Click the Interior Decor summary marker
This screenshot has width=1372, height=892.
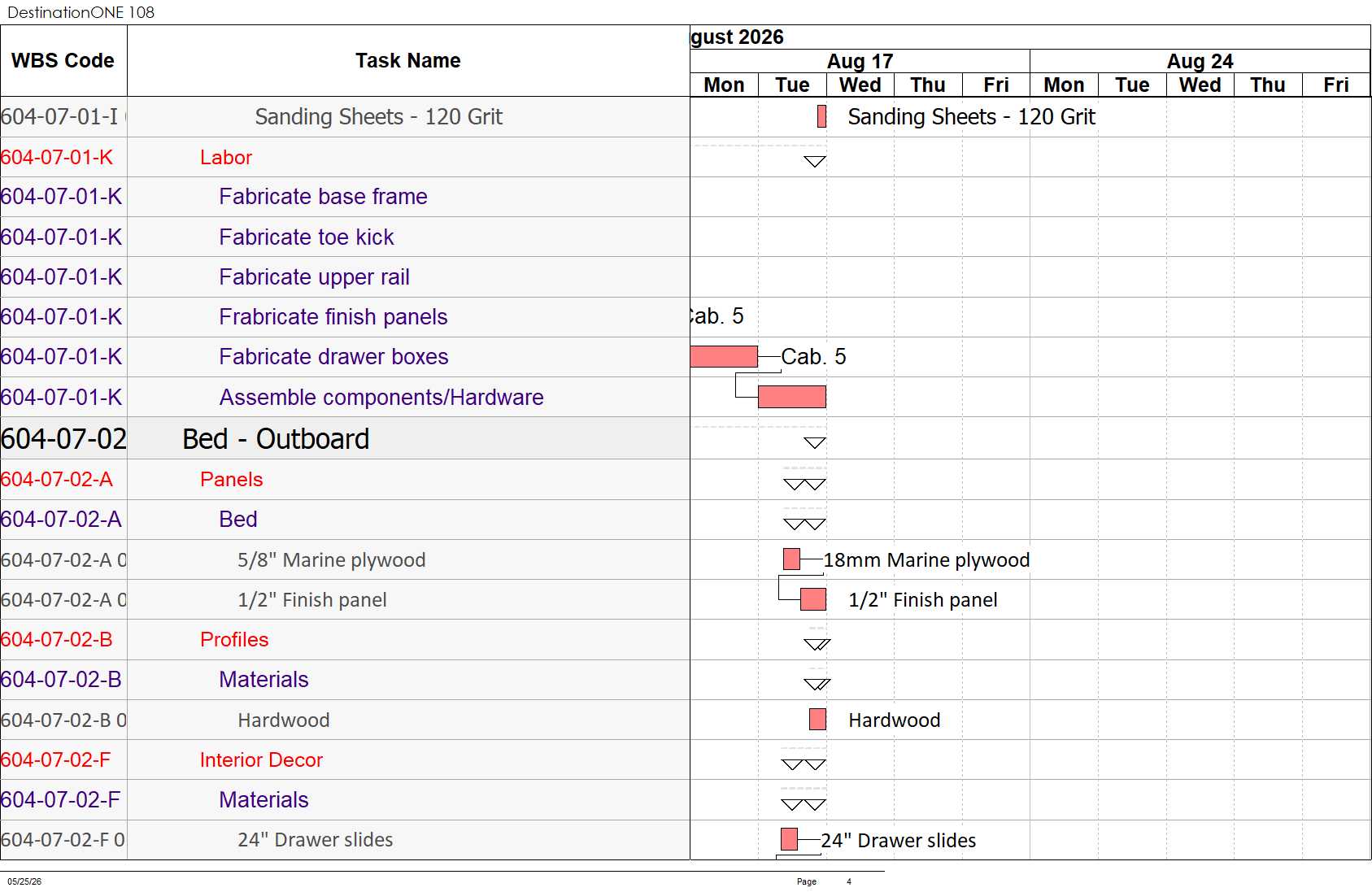coord(804,764)
